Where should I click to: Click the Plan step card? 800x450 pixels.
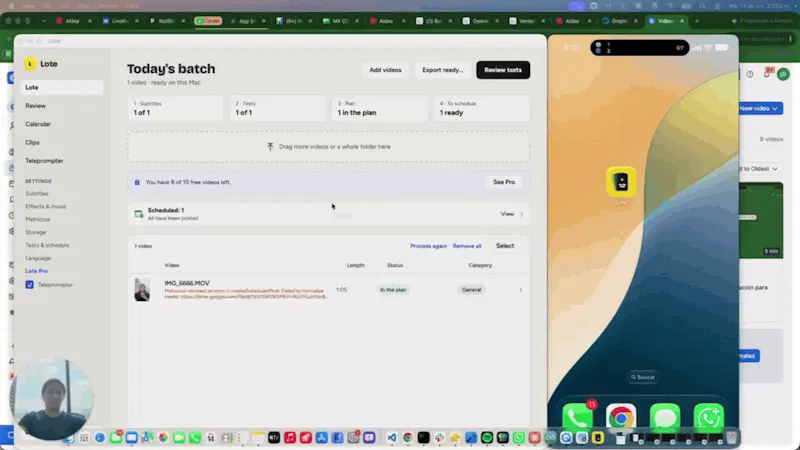(x=379, y=108)
